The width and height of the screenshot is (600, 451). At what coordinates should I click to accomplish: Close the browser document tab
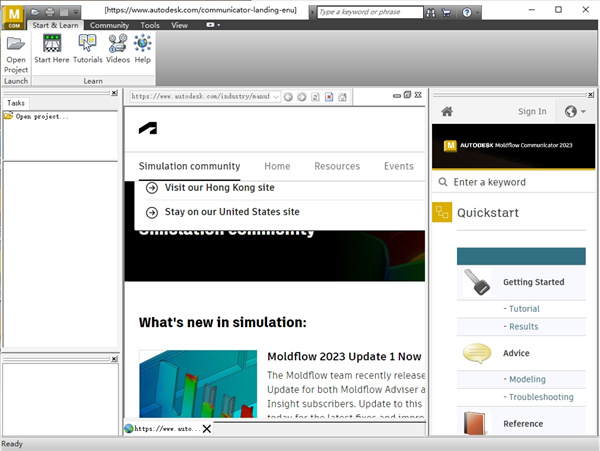[207, 429]
